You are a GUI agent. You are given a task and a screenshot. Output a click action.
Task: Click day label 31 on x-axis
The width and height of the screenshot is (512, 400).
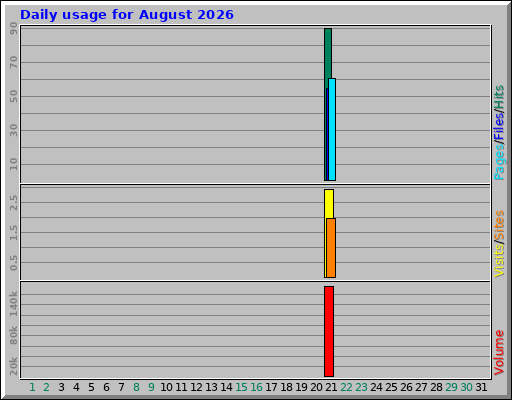(x=481, y=387)
